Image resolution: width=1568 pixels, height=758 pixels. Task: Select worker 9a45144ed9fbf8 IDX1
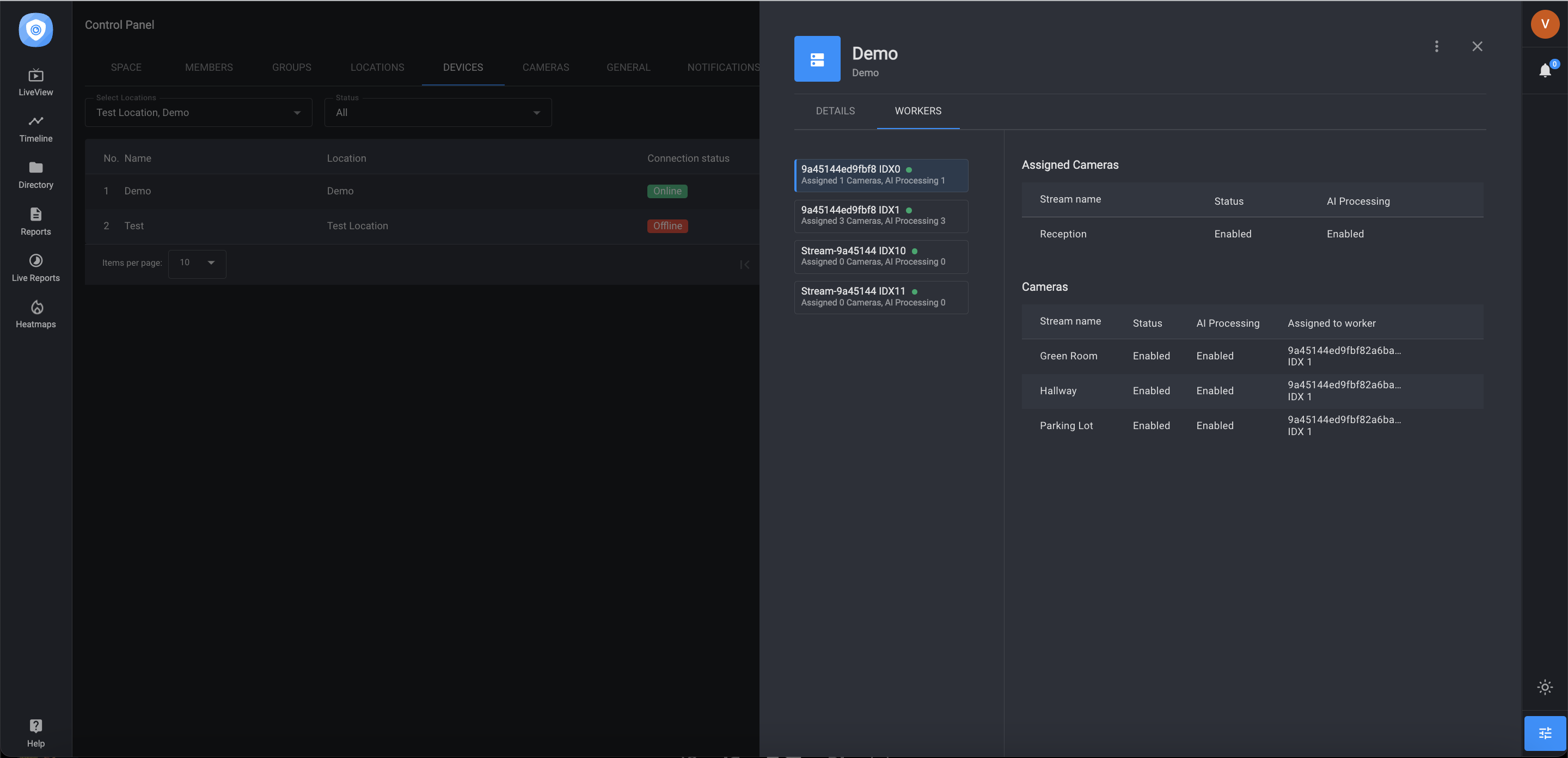pyautogui.click(x=881, y=216)
